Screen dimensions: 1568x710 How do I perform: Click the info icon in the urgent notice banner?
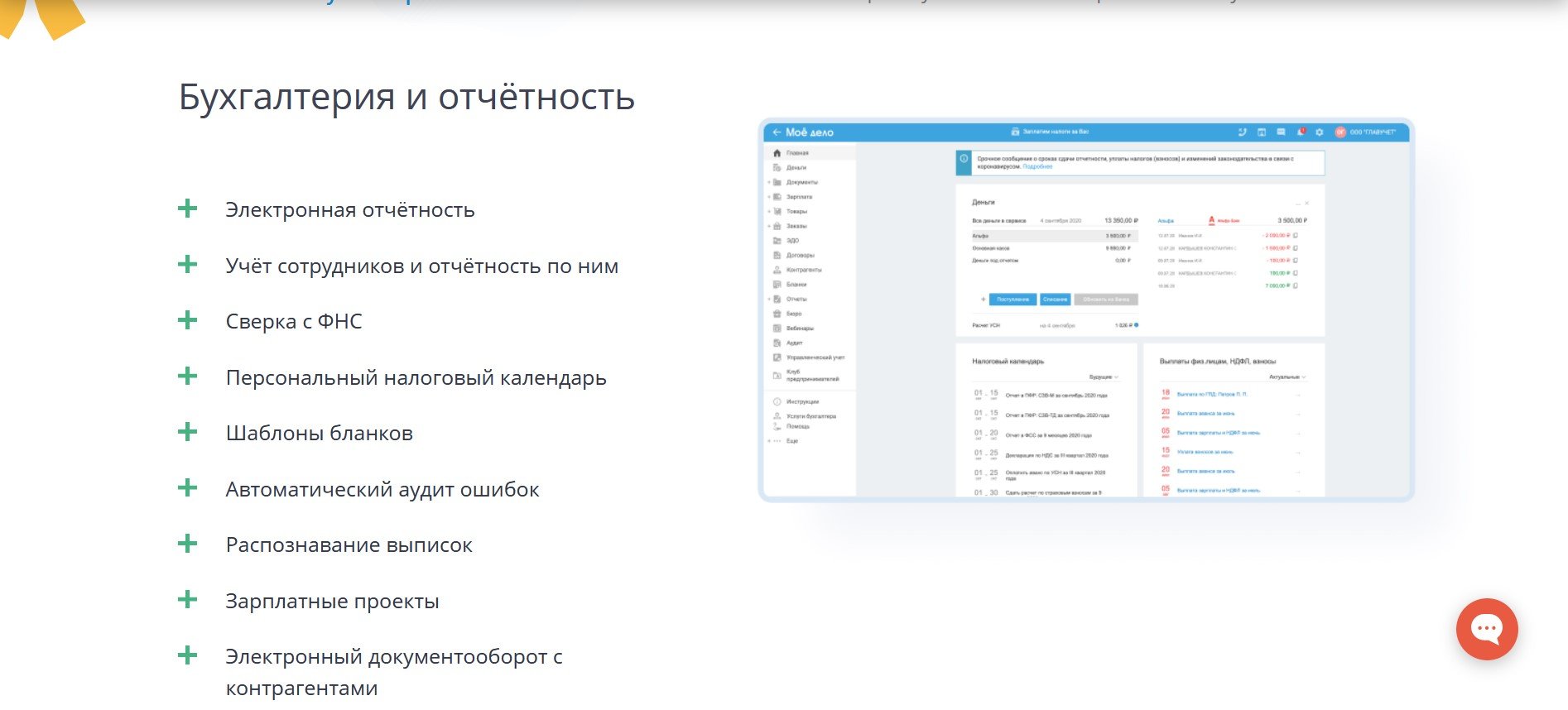(x=964, y=159)
